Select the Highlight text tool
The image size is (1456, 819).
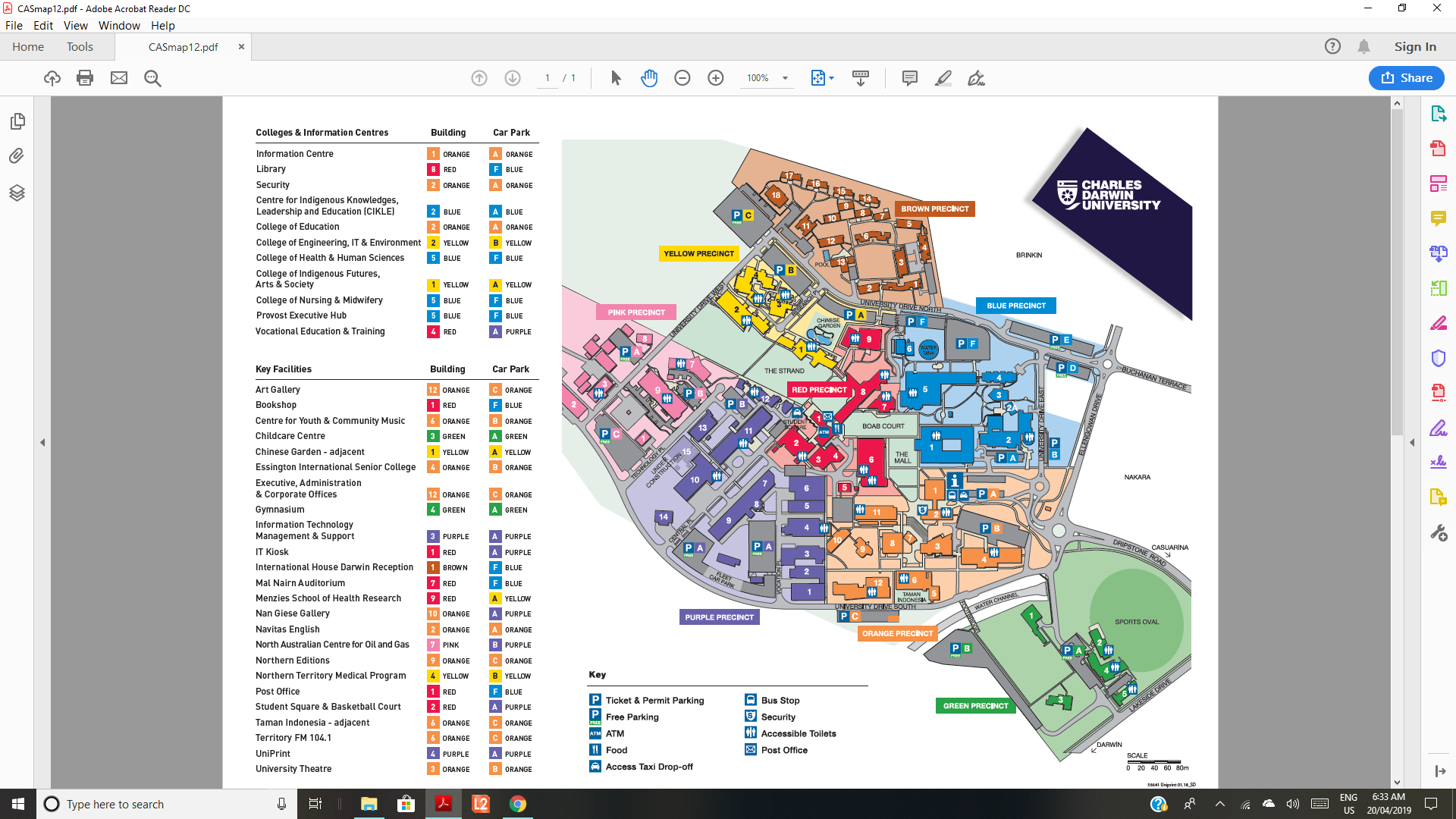coord(943,78)
